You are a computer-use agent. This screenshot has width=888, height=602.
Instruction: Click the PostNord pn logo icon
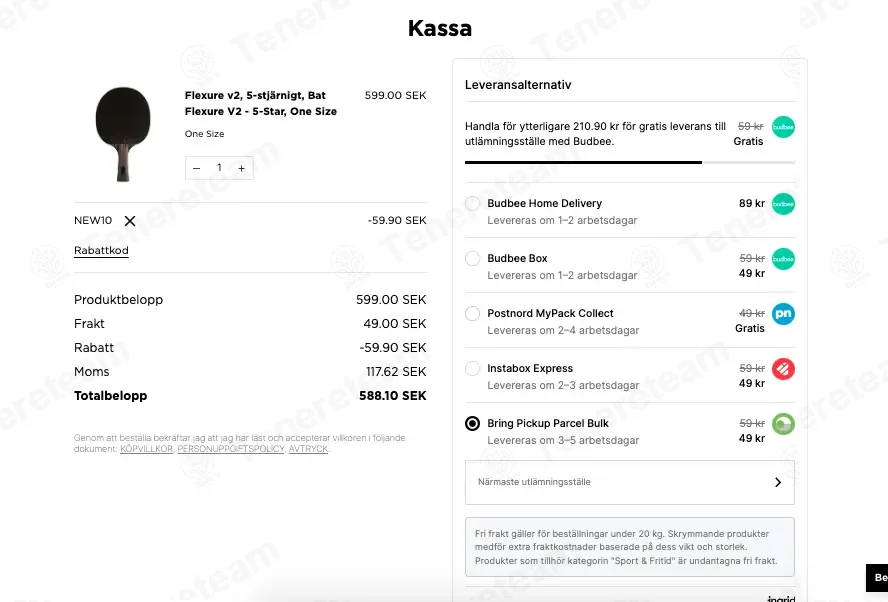click(x=783, y=314)
